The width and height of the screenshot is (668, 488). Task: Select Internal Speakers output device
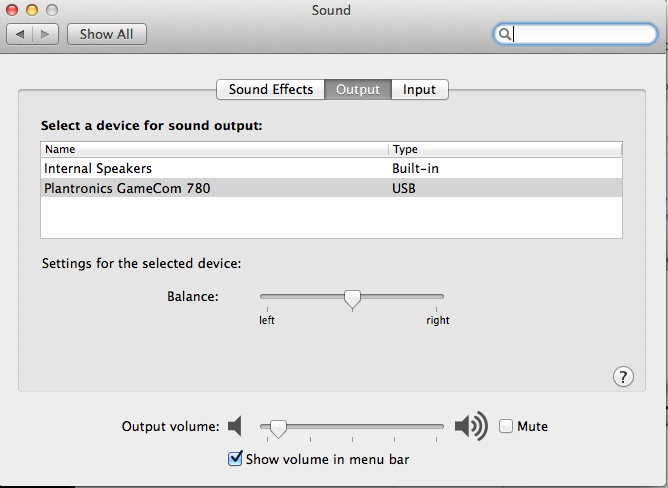tap(331, 168)
